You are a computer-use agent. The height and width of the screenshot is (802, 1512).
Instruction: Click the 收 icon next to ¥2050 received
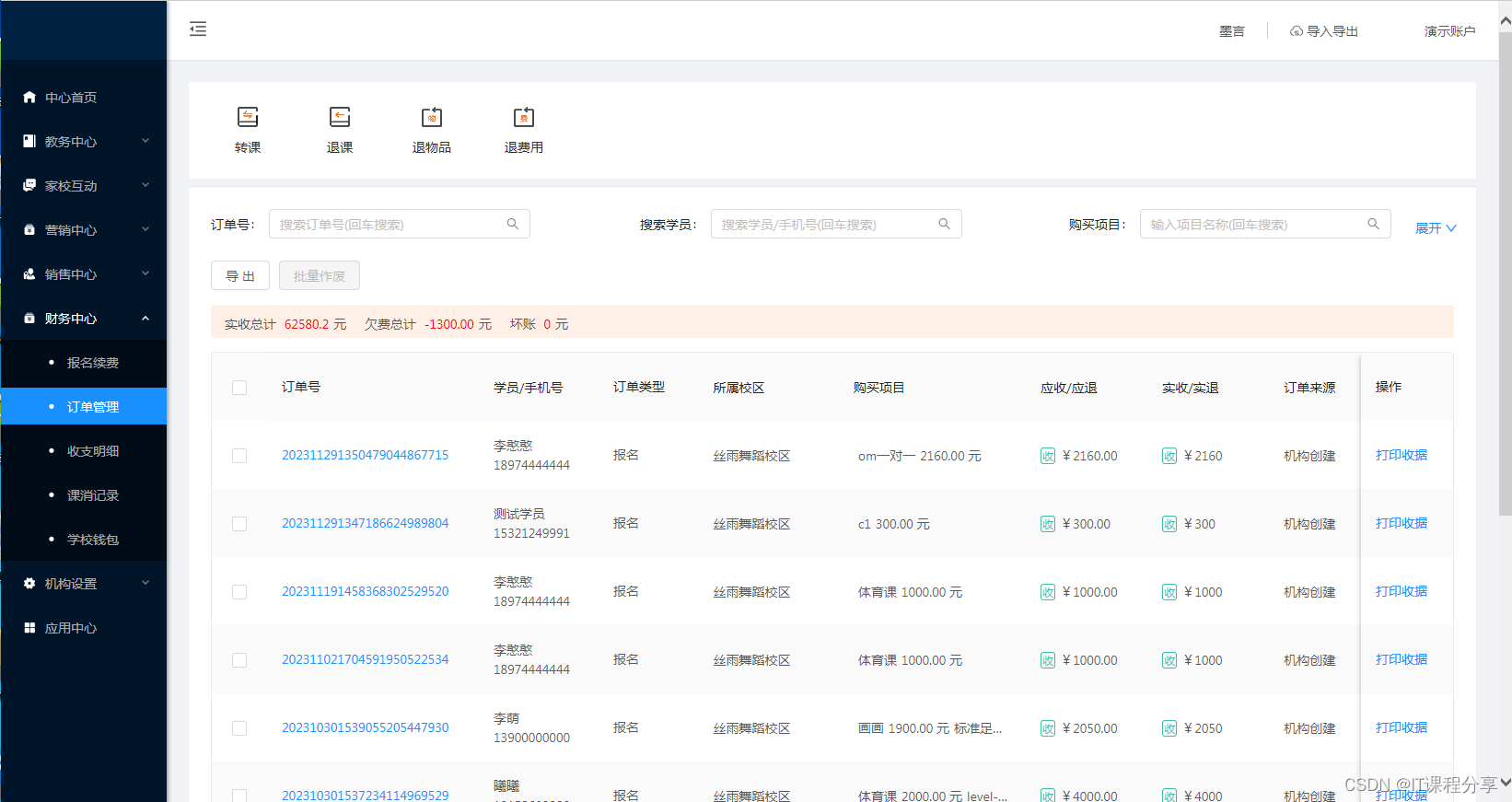pyautogui.click(x=1169, y=728)
